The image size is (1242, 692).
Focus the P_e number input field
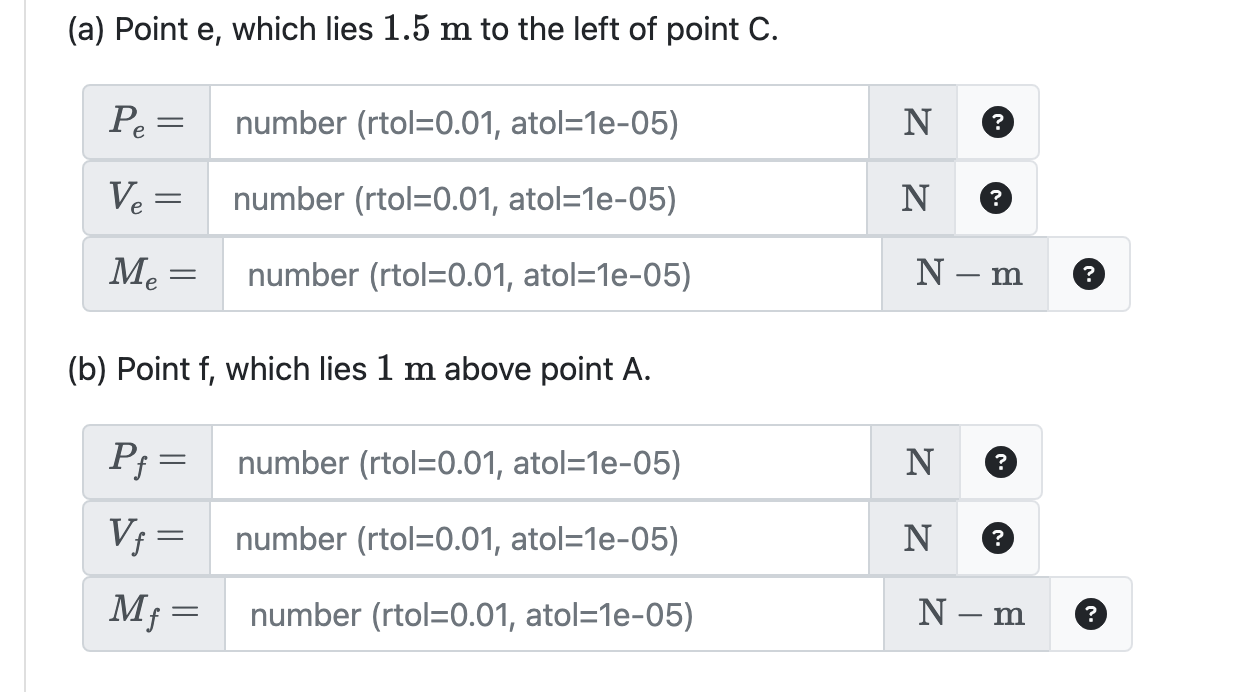[539, 123]
